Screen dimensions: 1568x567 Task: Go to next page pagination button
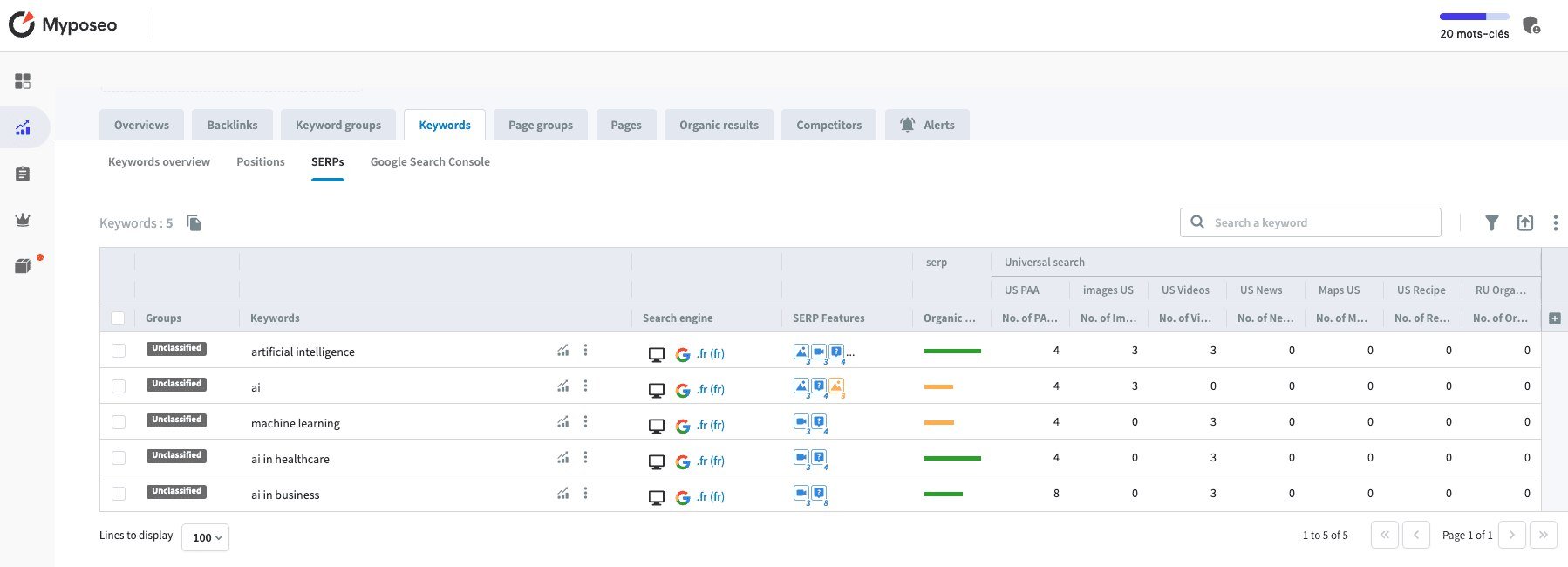(1512, 535)
